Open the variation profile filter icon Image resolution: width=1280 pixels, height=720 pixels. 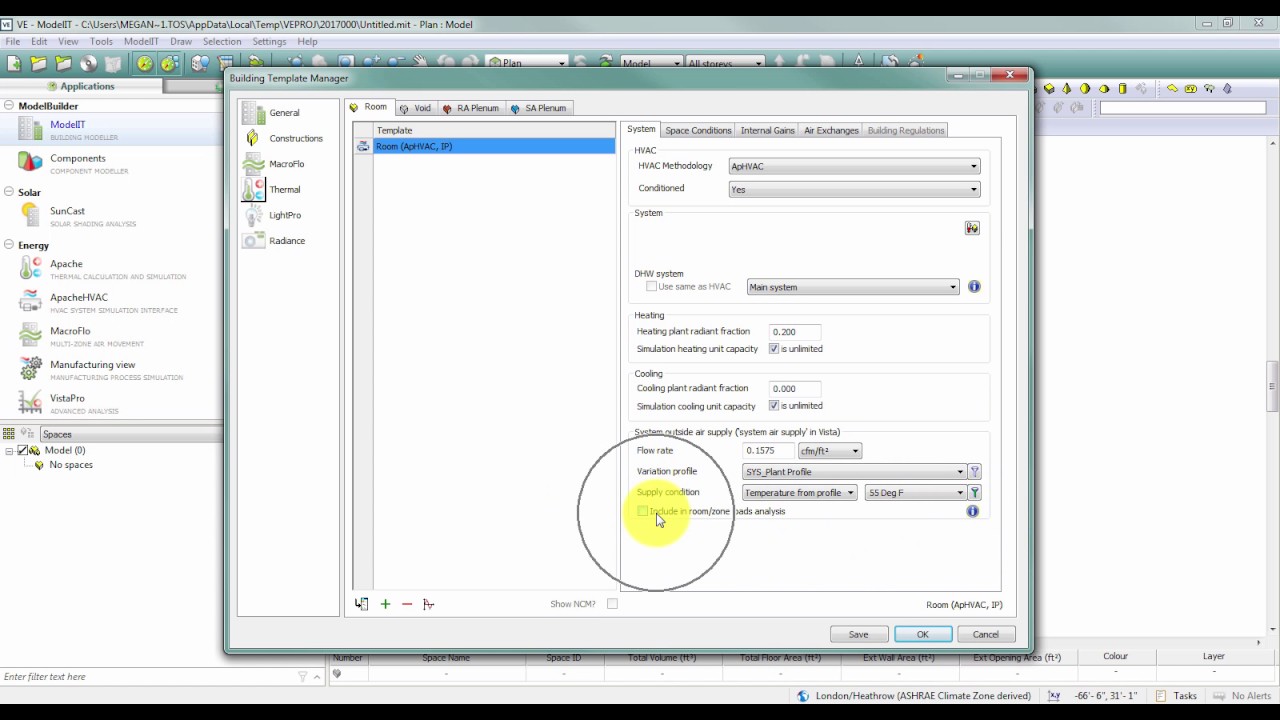(x=975, y=472)
